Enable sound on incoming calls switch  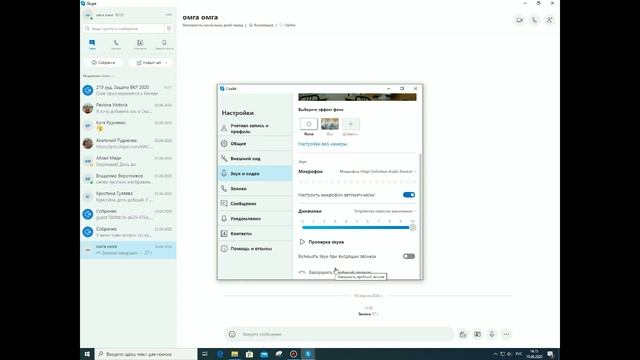coord(409,256)
